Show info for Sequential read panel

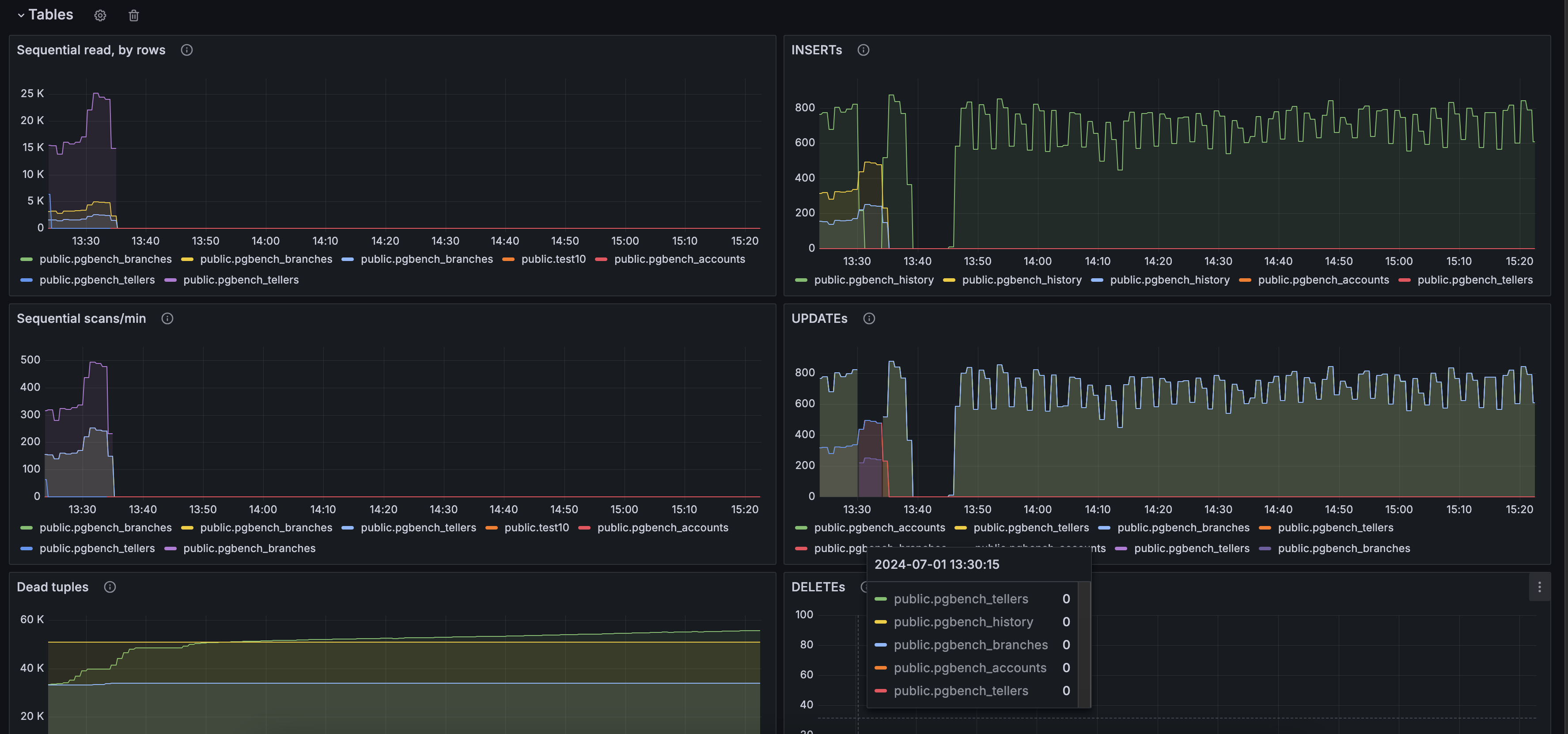point(187,50)
